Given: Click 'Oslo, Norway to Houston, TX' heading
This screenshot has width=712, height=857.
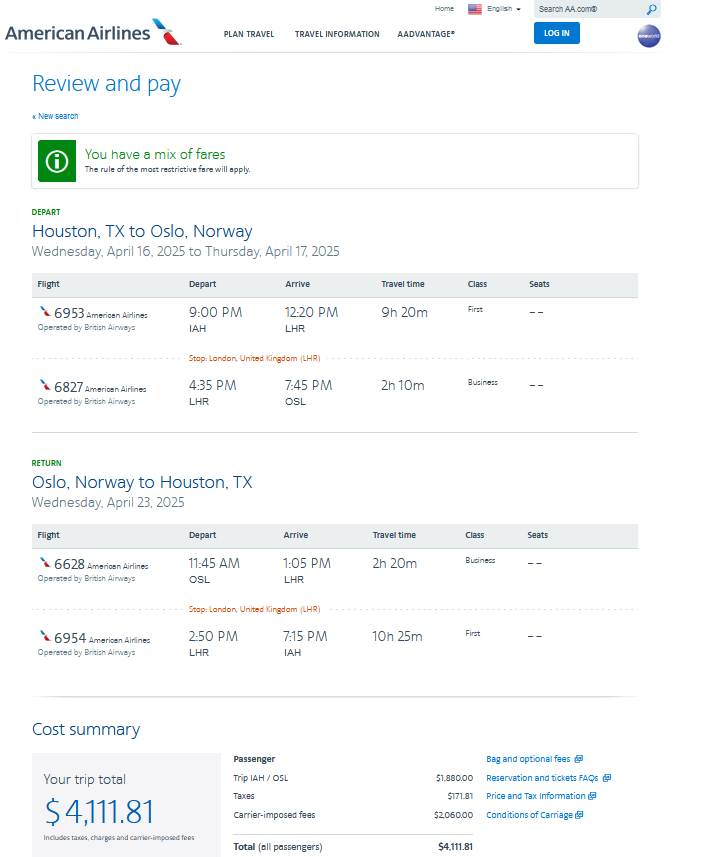Looking at the screenshot, I should pyautogui.click(x=142, y=482).
